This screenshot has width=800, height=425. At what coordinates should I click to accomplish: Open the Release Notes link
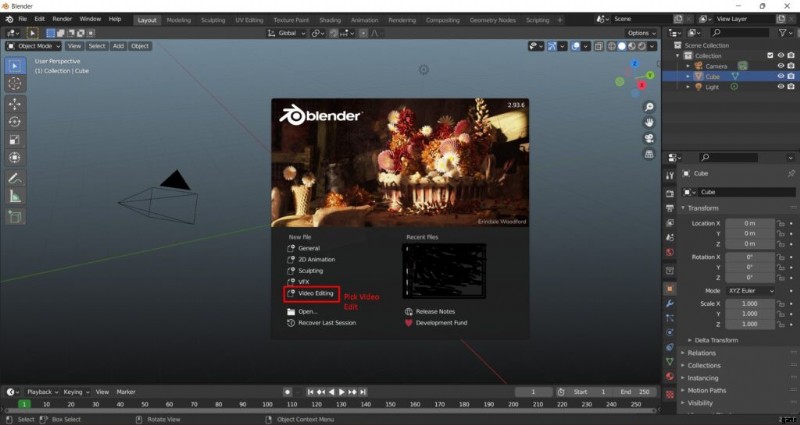(436, 311)
